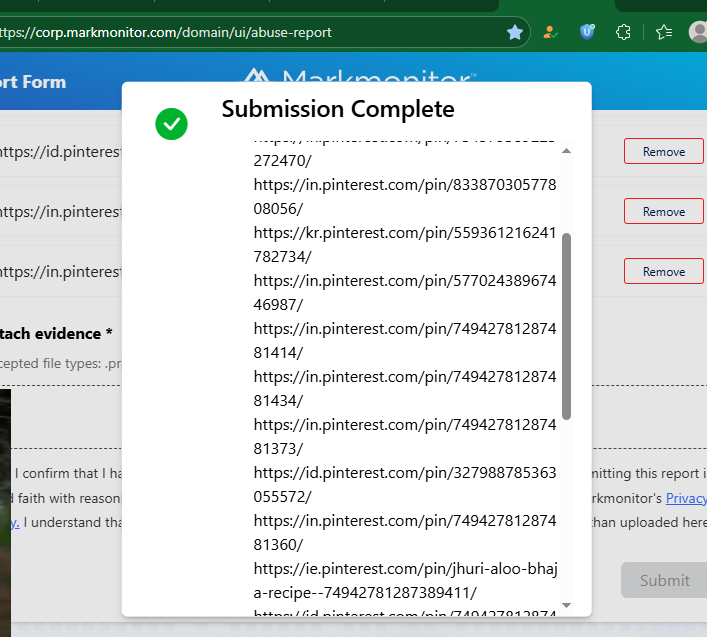
Task: Select the ie.pinterest.com jhuri-aloo-bhaja-recipe URL
Action: pos(405,581)
